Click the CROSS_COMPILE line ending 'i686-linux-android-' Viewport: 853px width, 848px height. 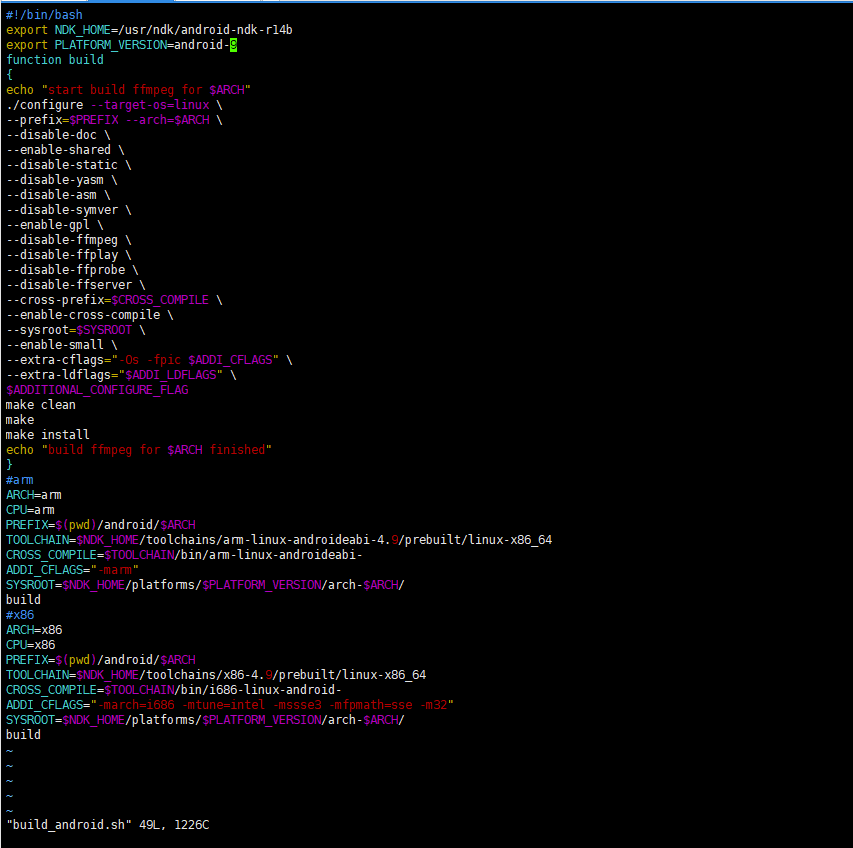pos(174,690)
